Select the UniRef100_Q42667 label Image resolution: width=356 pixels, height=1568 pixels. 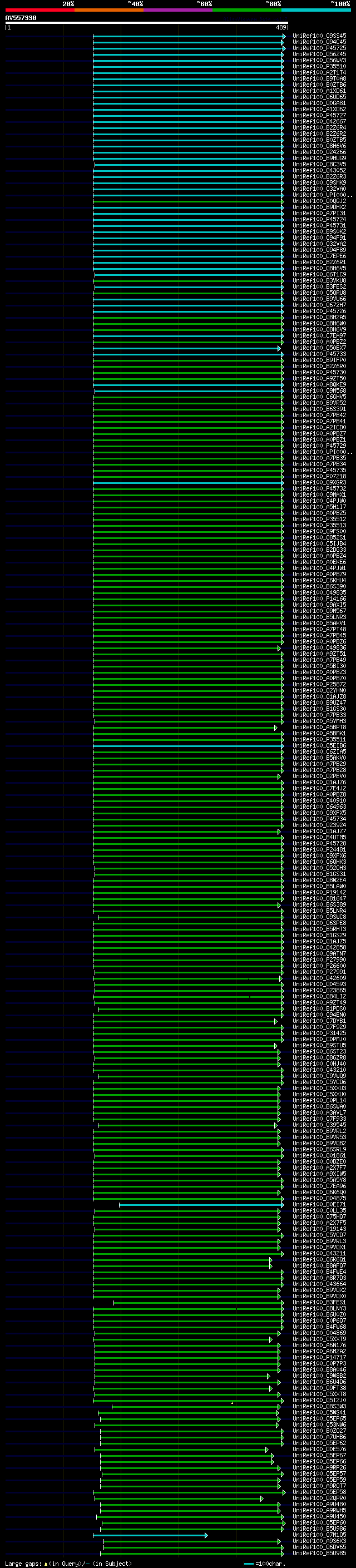click(319, 122)
